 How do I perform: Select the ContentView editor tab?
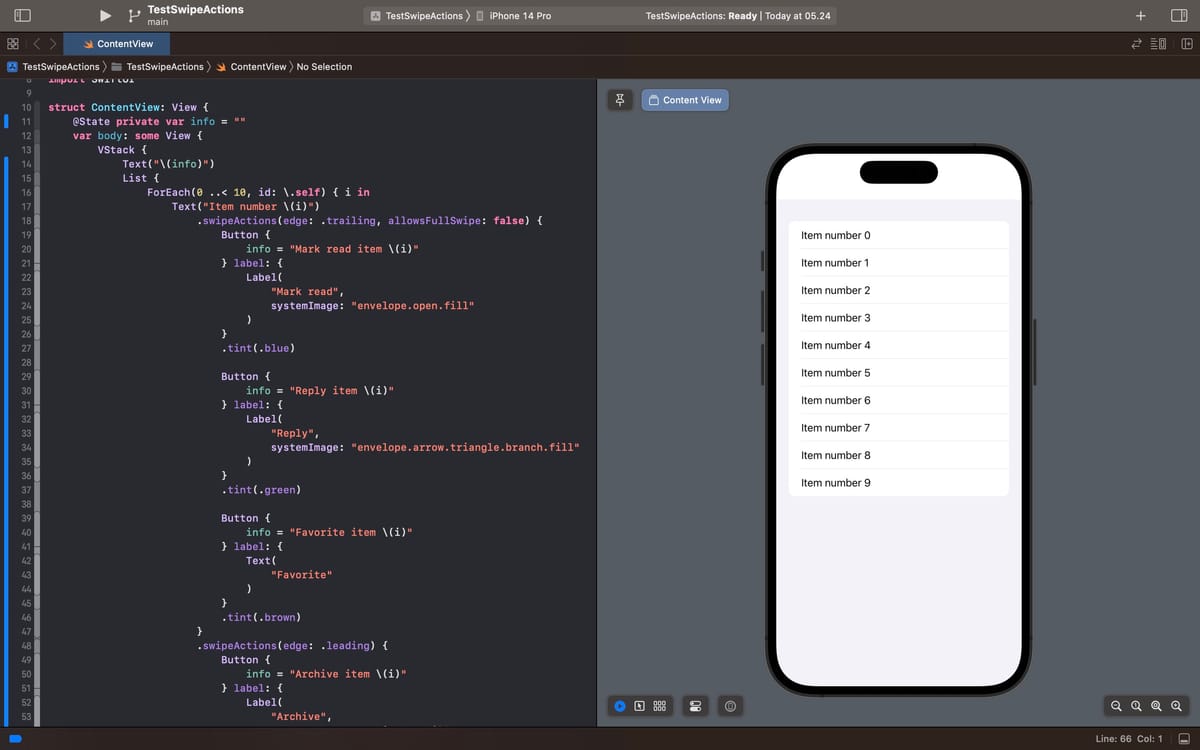pos(118,44)
